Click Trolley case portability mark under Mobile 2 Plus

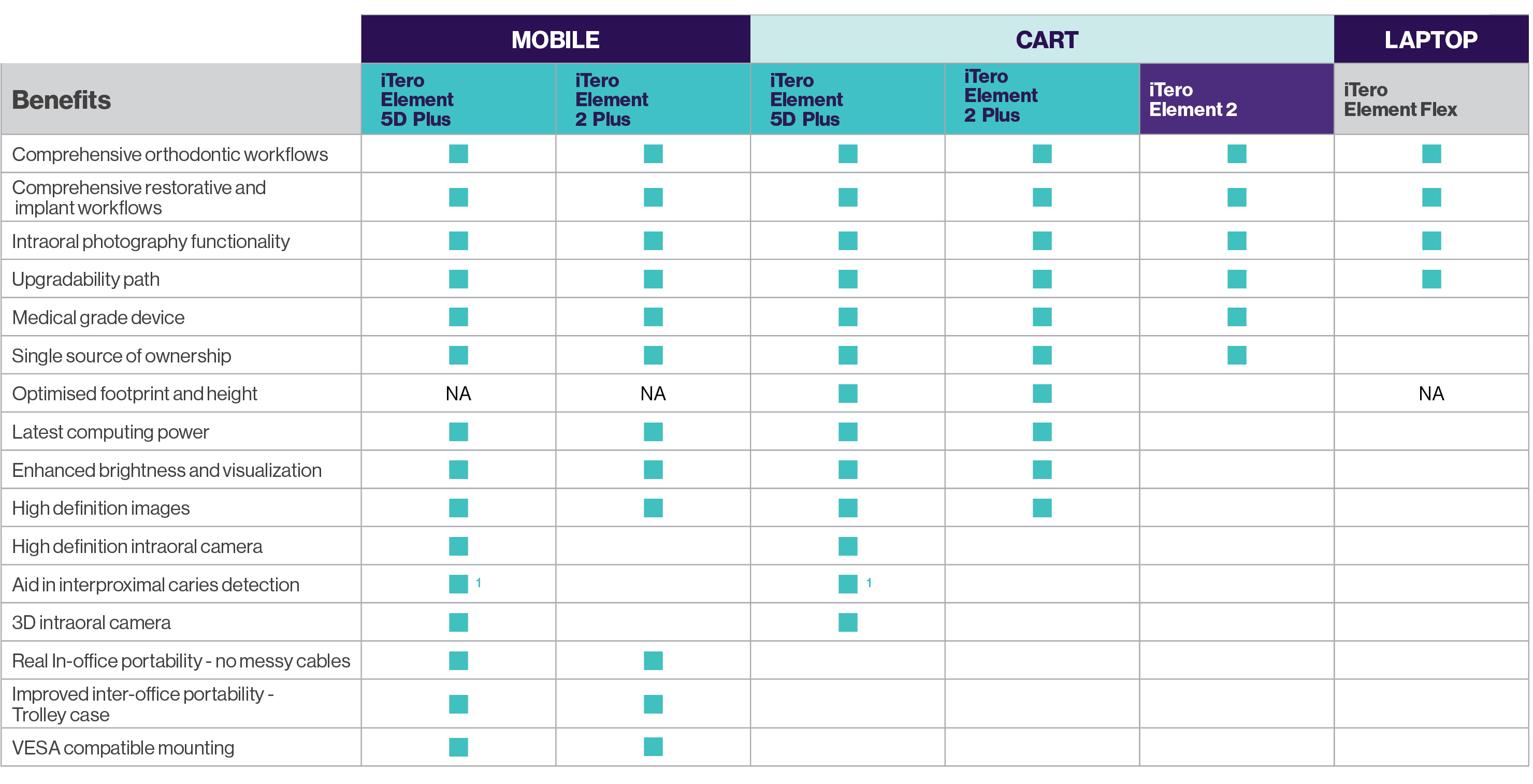click(653, 704)
